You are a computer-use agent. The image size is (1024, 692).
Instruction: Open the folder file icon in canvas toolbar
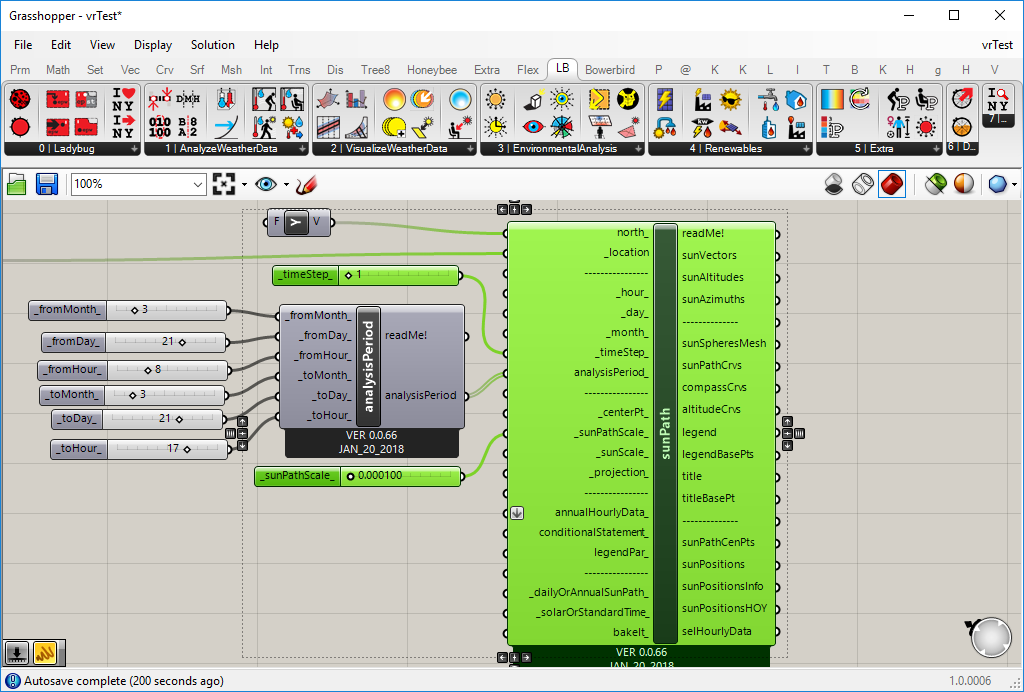(16, 185)
